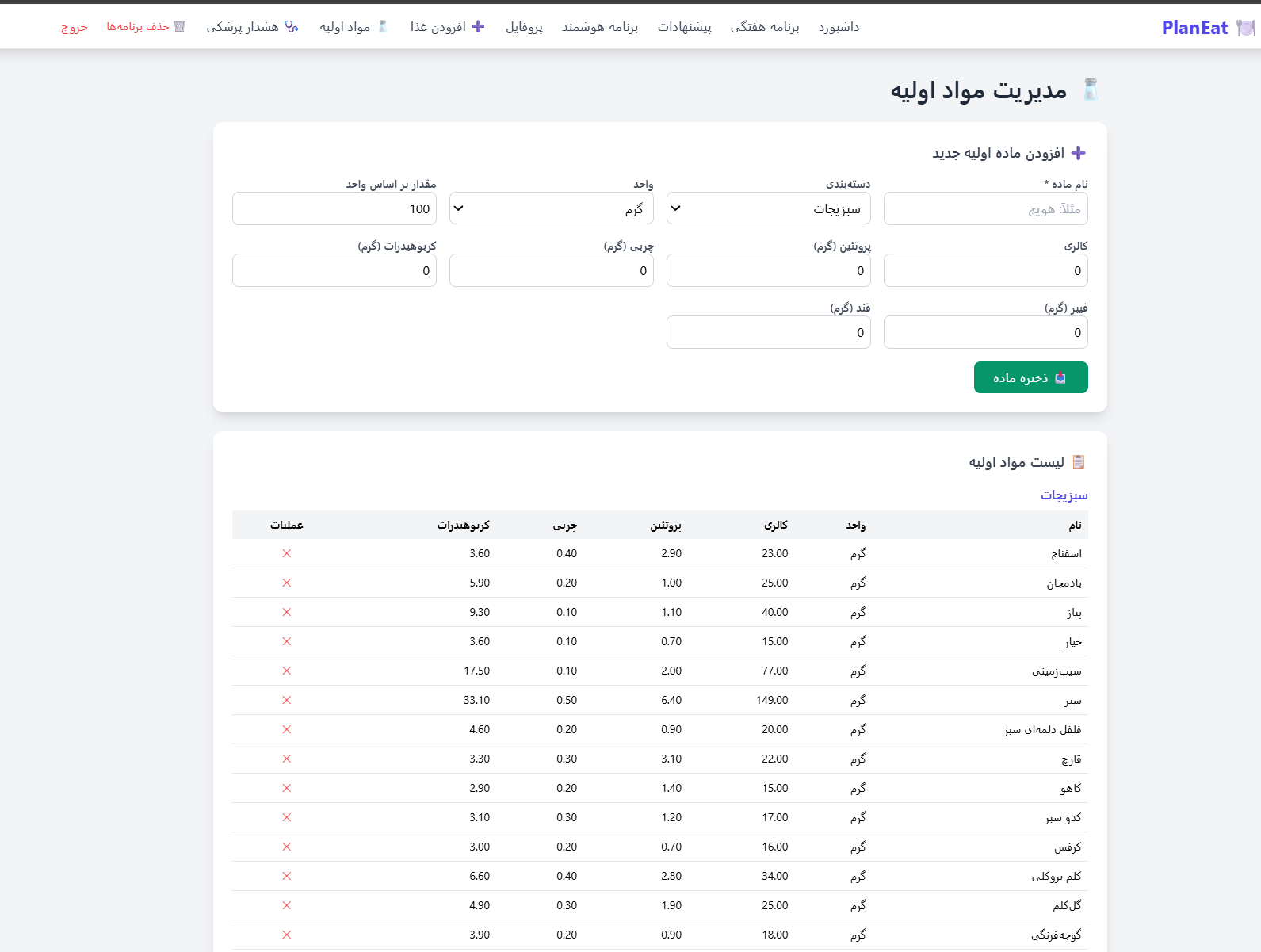Open برنامه هفتگی from the navbar

[x=765, y=27]
